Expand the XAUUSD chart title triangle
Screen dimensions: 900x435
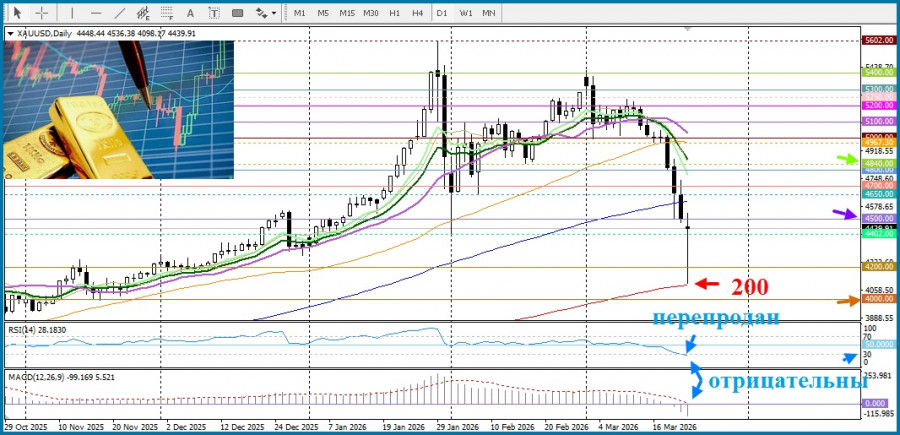coord(11,34)
